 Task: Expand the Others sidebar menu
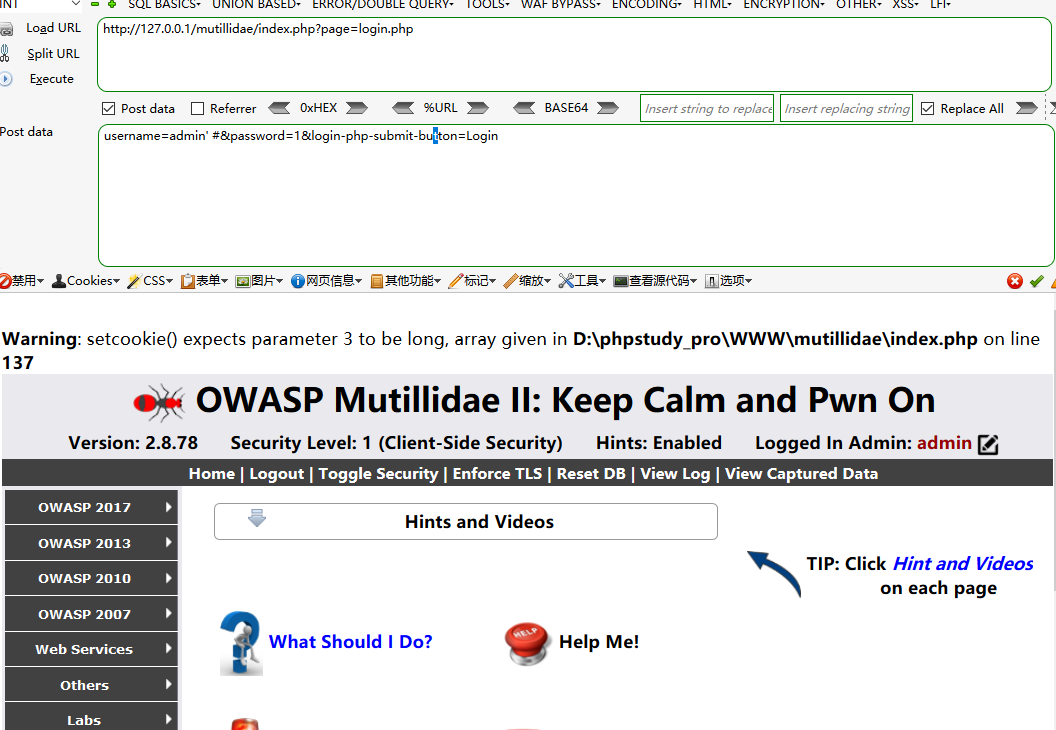[91, 685]
